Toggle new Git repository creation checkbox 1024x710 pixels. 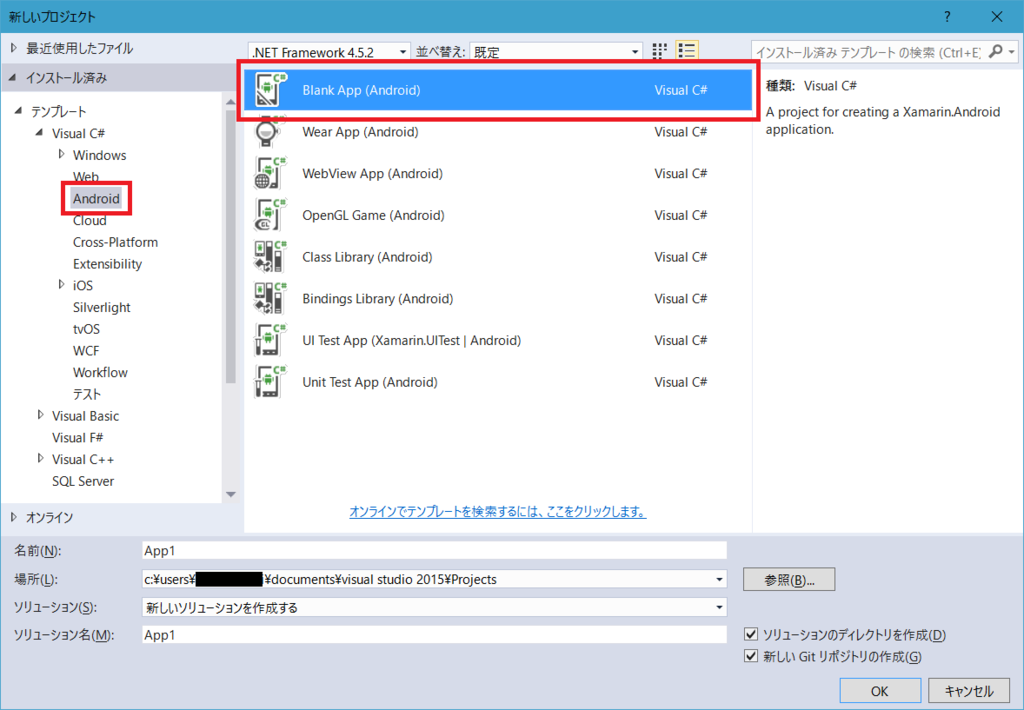click(751, 656)
